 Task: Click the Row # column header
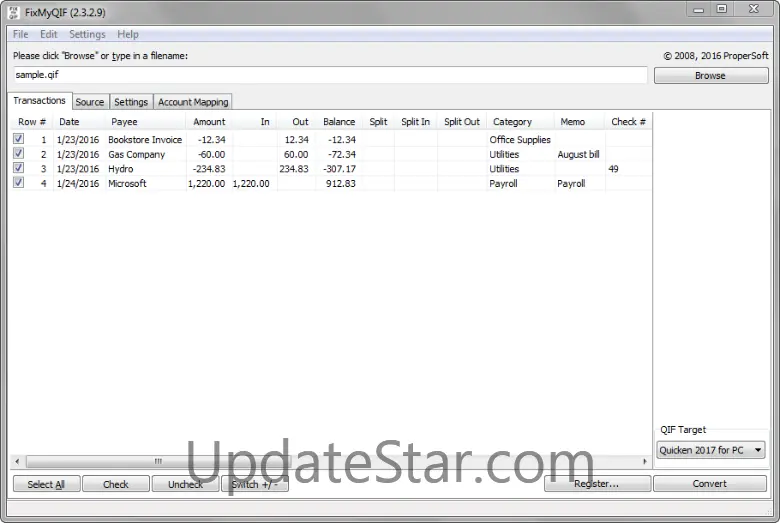(32, 122)
